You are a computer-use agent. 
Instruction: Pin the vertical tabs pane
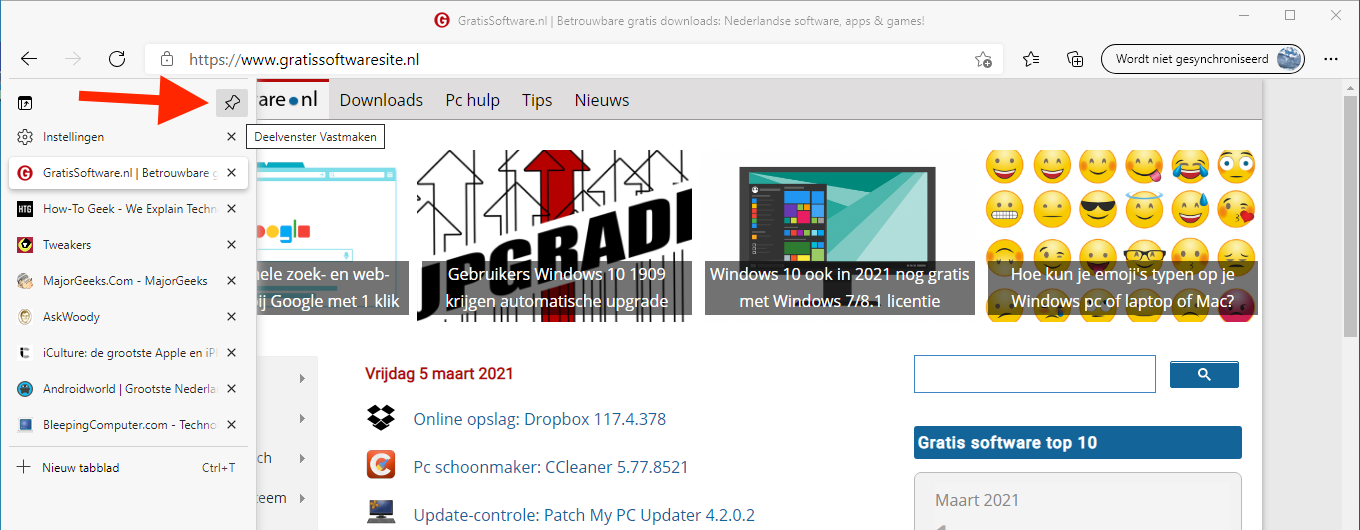[232, 102]
